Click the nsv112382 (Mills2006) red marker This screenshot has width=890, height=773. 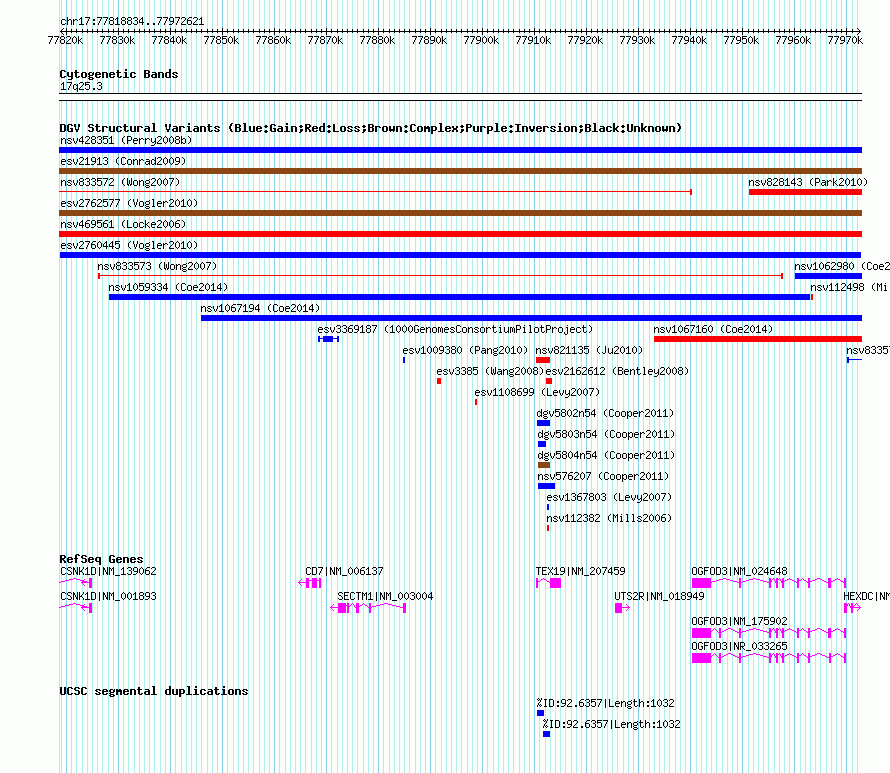[548, 528]
